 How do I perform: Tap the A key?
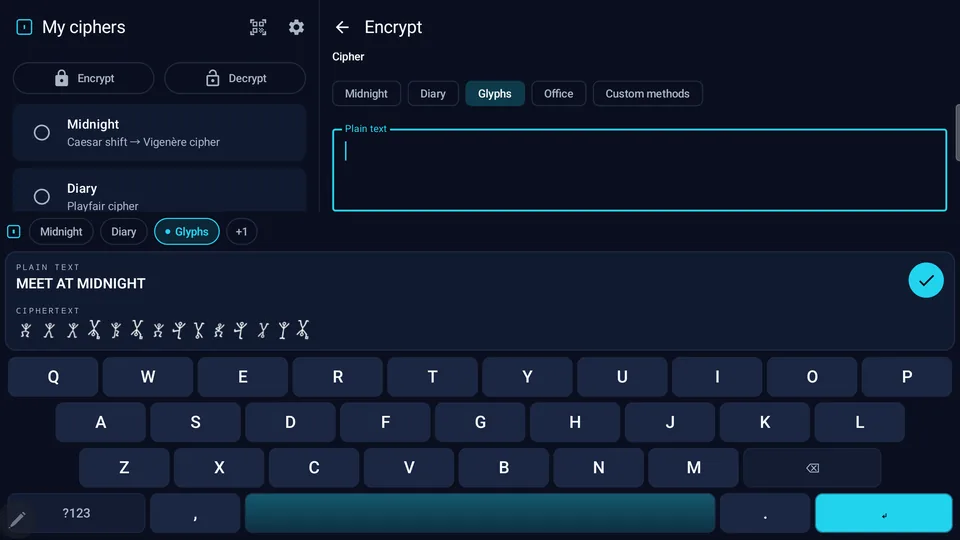(100, 422)
